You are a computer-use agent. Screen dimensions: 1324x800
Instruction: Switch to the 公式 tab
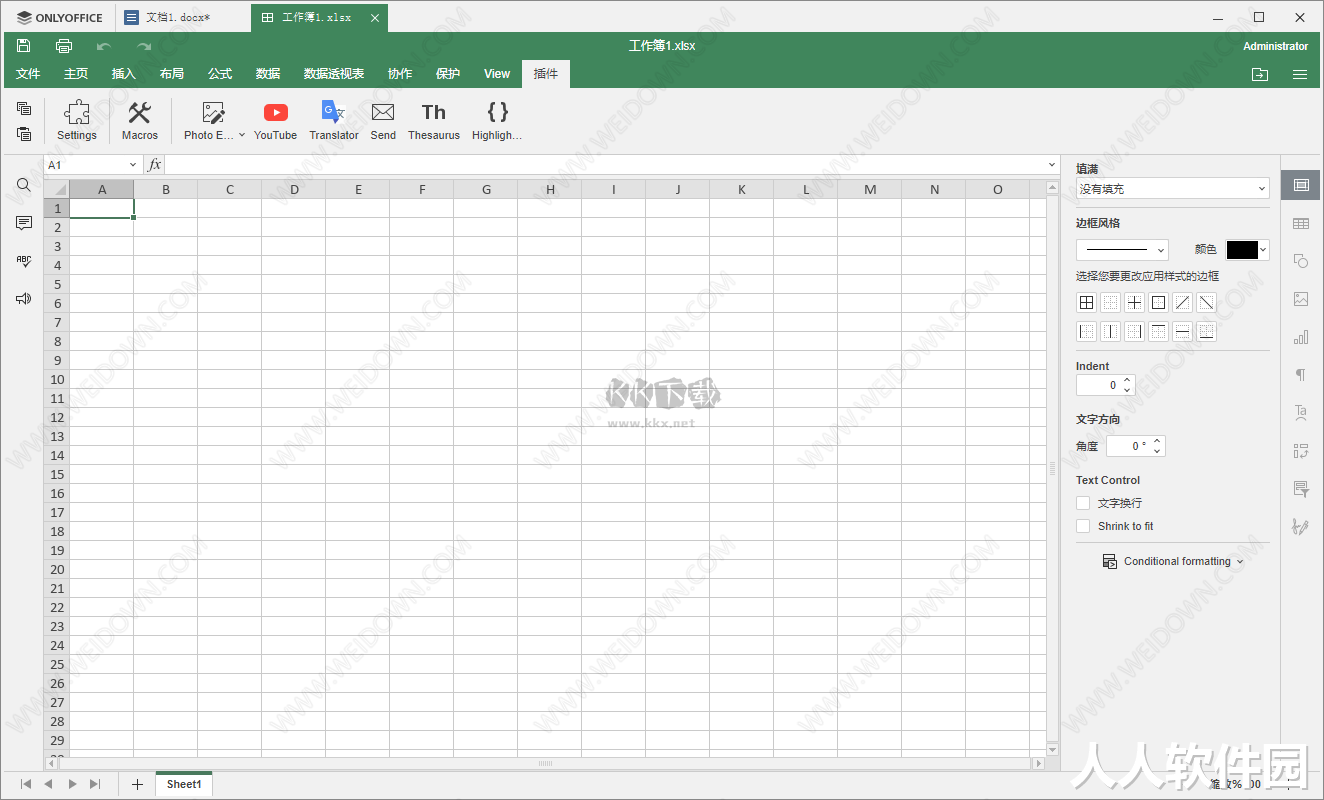[220, 74]
